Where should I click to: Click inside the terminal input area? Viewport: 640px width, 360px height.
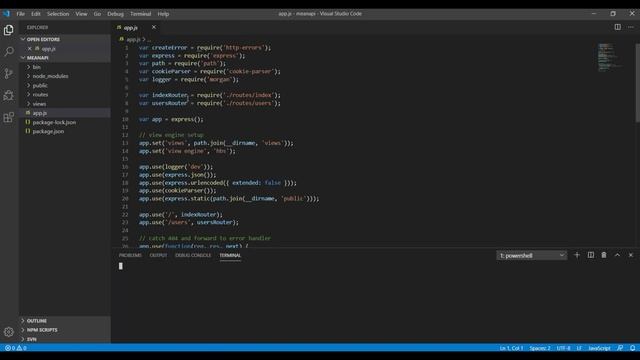point(375,302)
